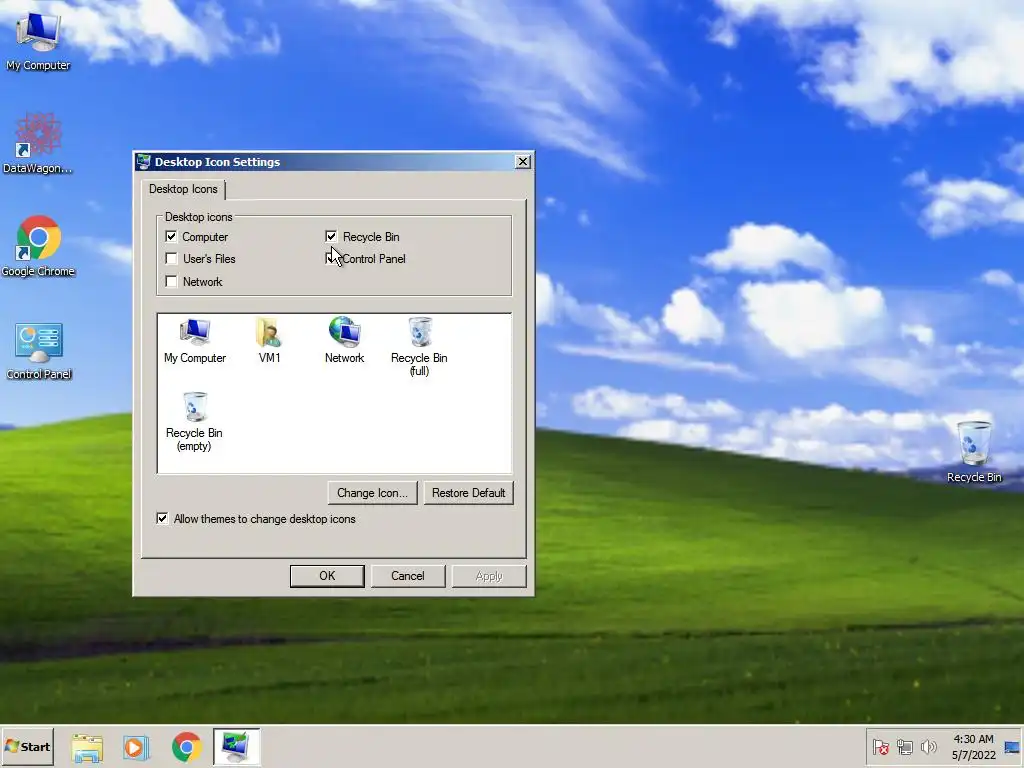Close the Desktop Icon Settings dialog
The height and width of the screenshot is (768, 1024).
click(523, 161)
